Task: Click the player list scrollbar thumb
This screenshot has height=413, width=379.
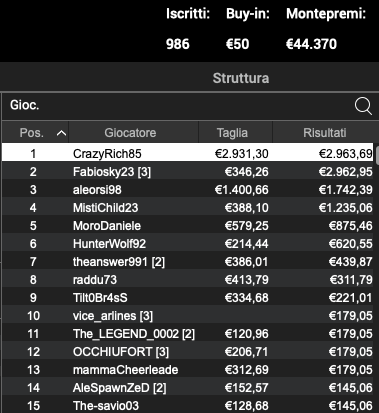Action: tap(377, 154)
